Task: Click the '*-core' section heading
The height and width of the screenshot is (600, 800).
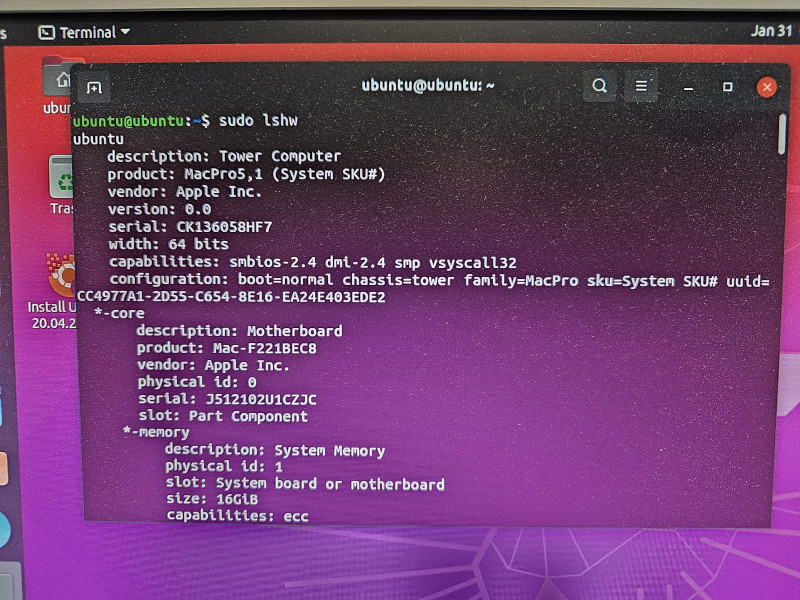Action: (119, 313)
